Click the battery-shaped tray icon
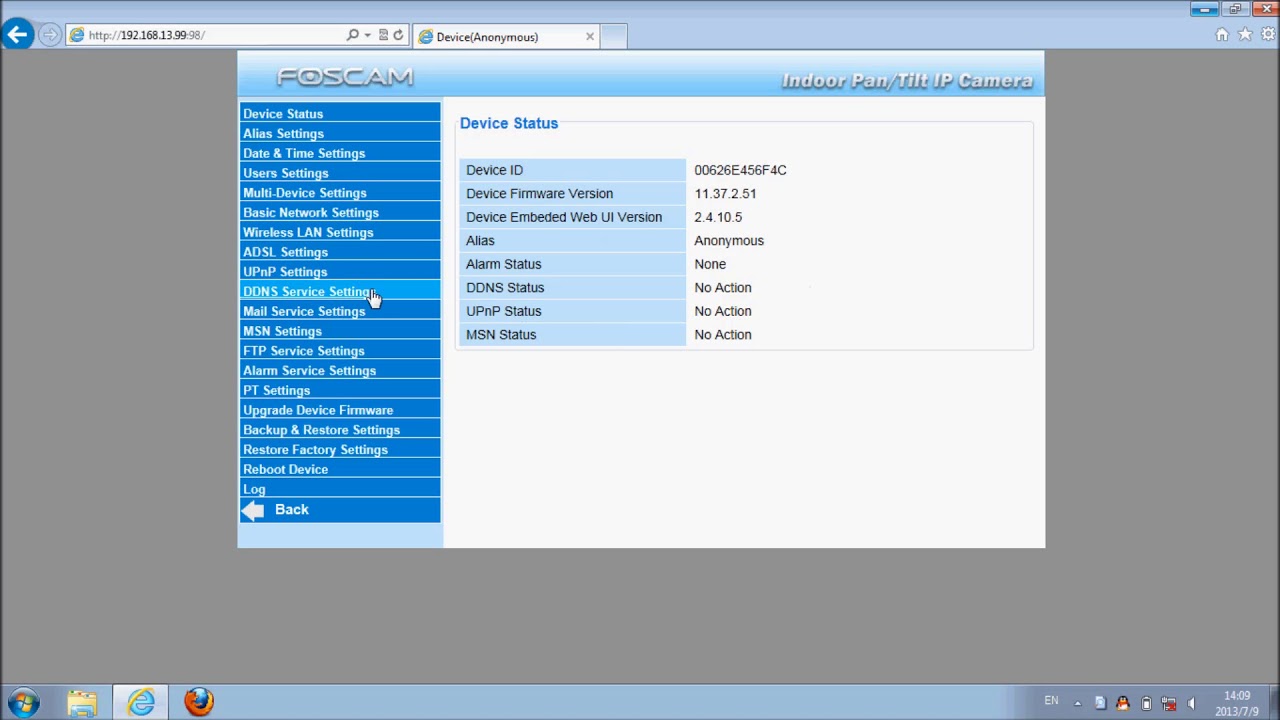 (1146, 703)
